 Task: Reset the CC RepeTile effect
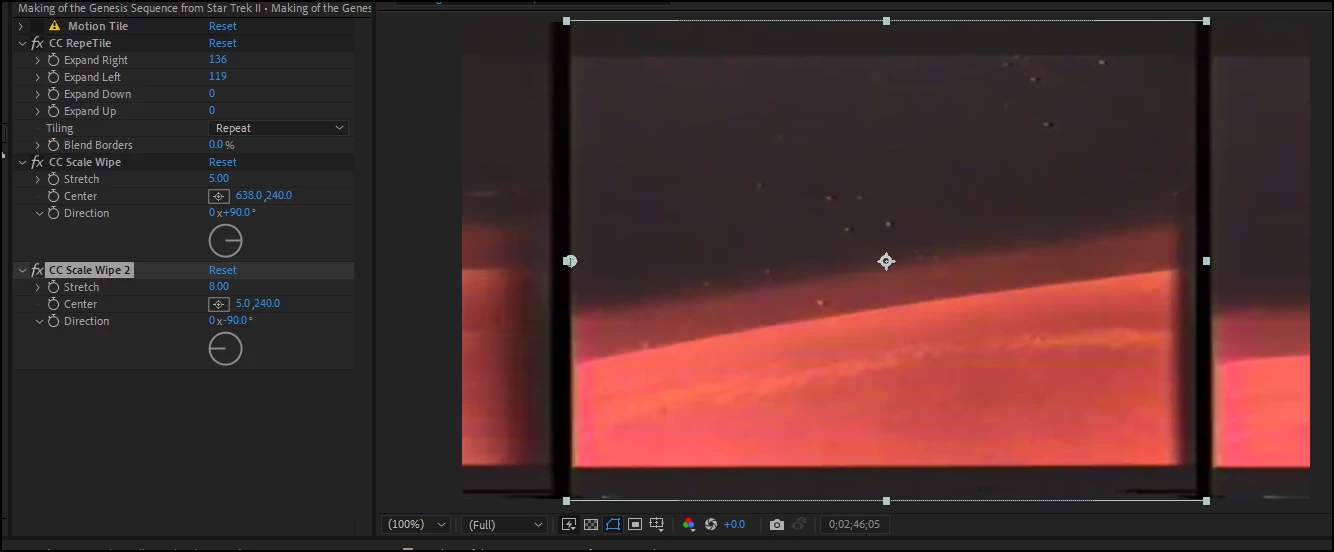(x=223, y=43)
